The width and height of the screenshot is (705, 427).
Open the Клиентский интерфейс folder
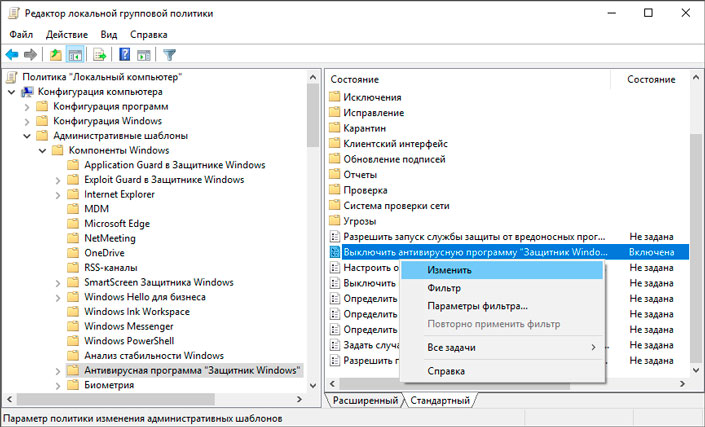pyautogui.click(x=395, y=144)
